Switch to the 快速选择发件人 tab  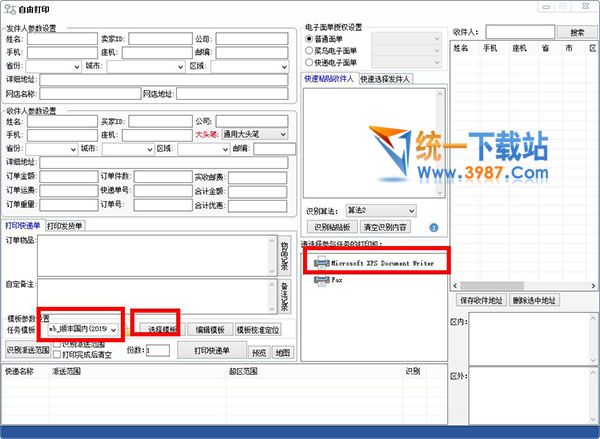386,79
